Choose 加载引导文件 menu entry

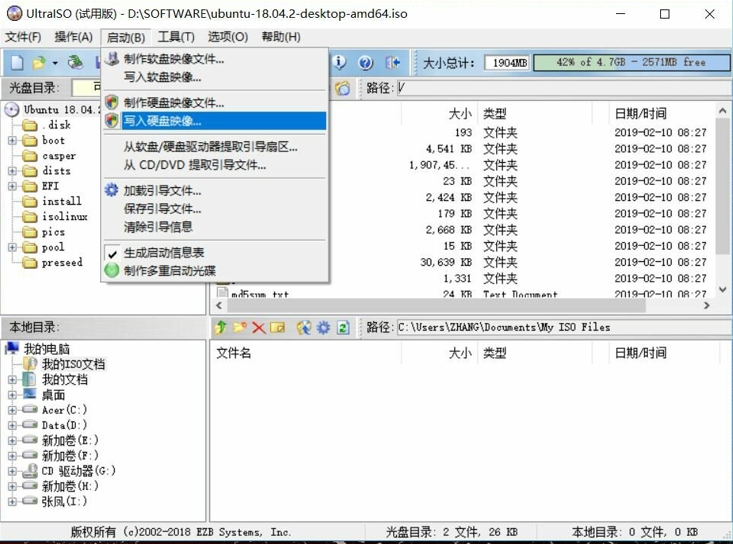pos(215,190)
